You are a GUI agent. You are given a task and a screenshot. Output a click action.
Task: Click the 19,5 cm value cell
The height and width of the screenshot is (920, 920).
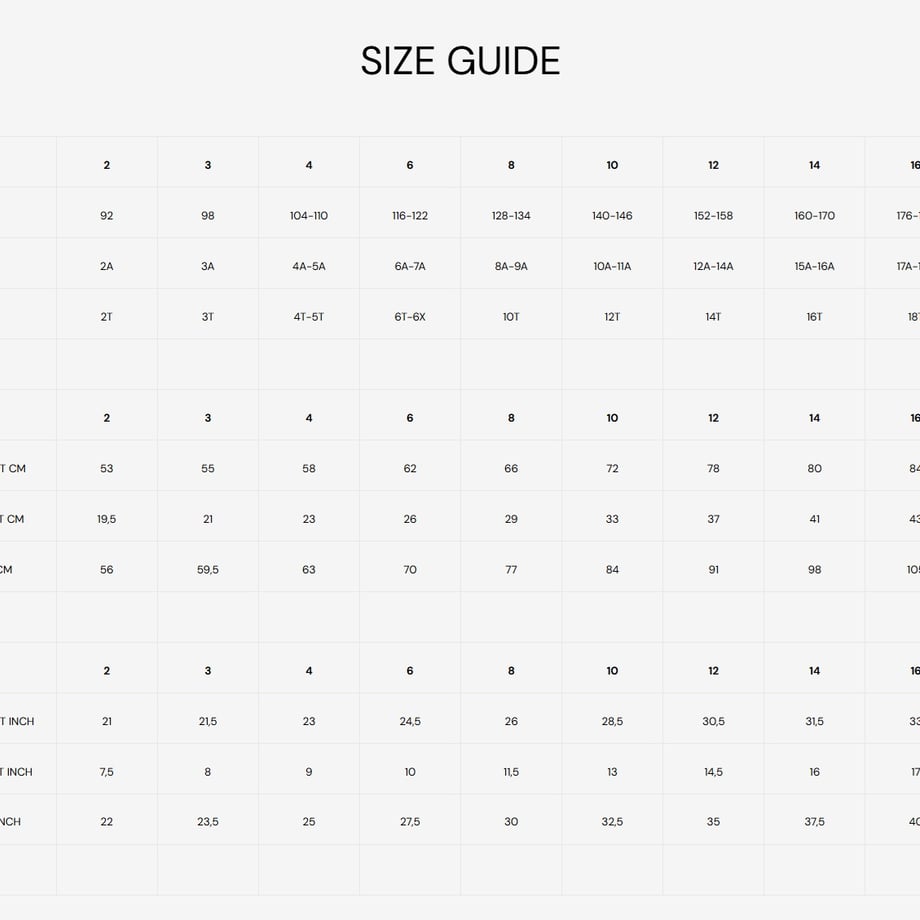[x=106, y=519]
